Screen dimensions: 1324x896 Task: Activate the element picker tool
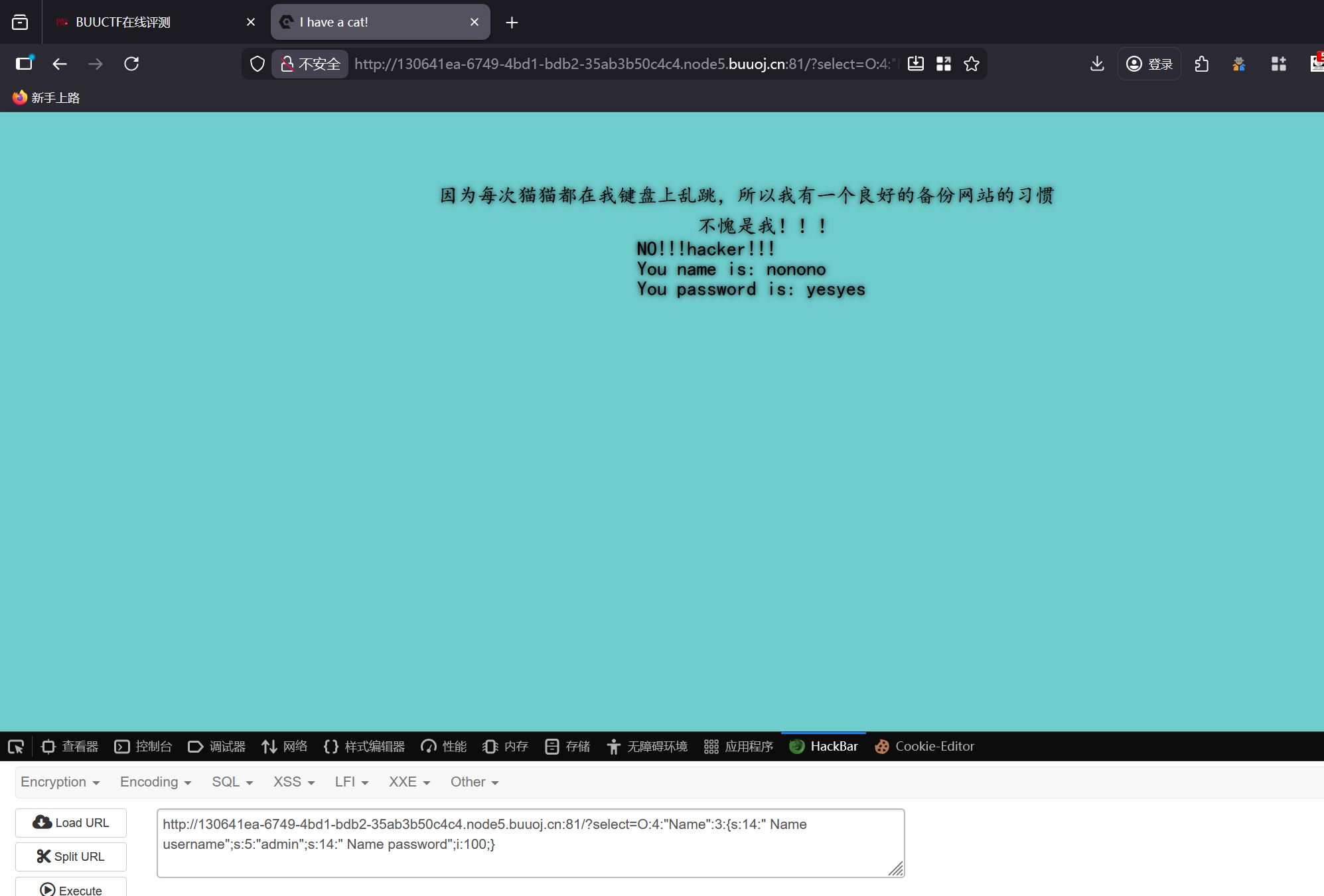[x=16, y=747]
